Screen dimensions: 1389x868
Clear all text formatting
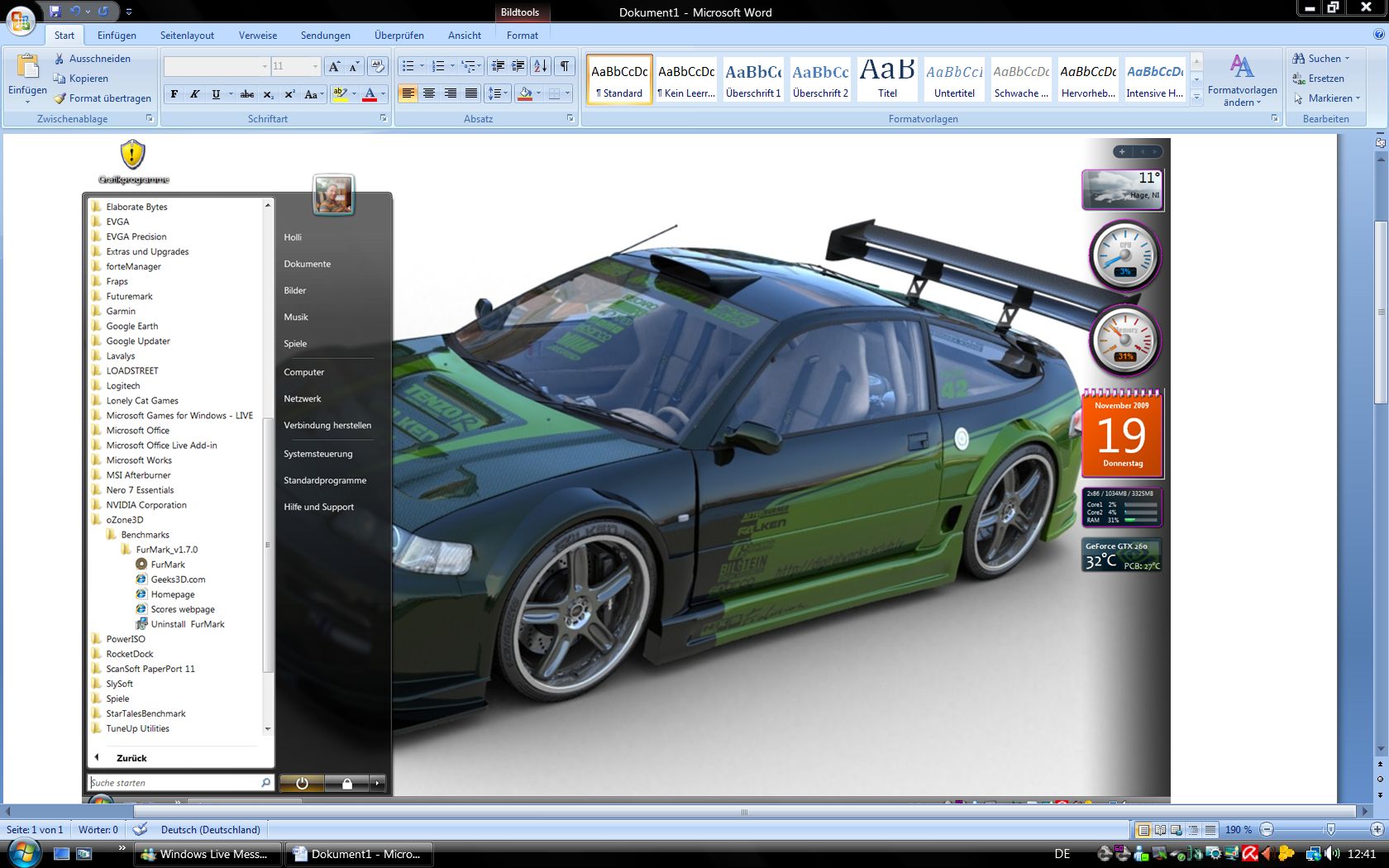tap(377, 66)
